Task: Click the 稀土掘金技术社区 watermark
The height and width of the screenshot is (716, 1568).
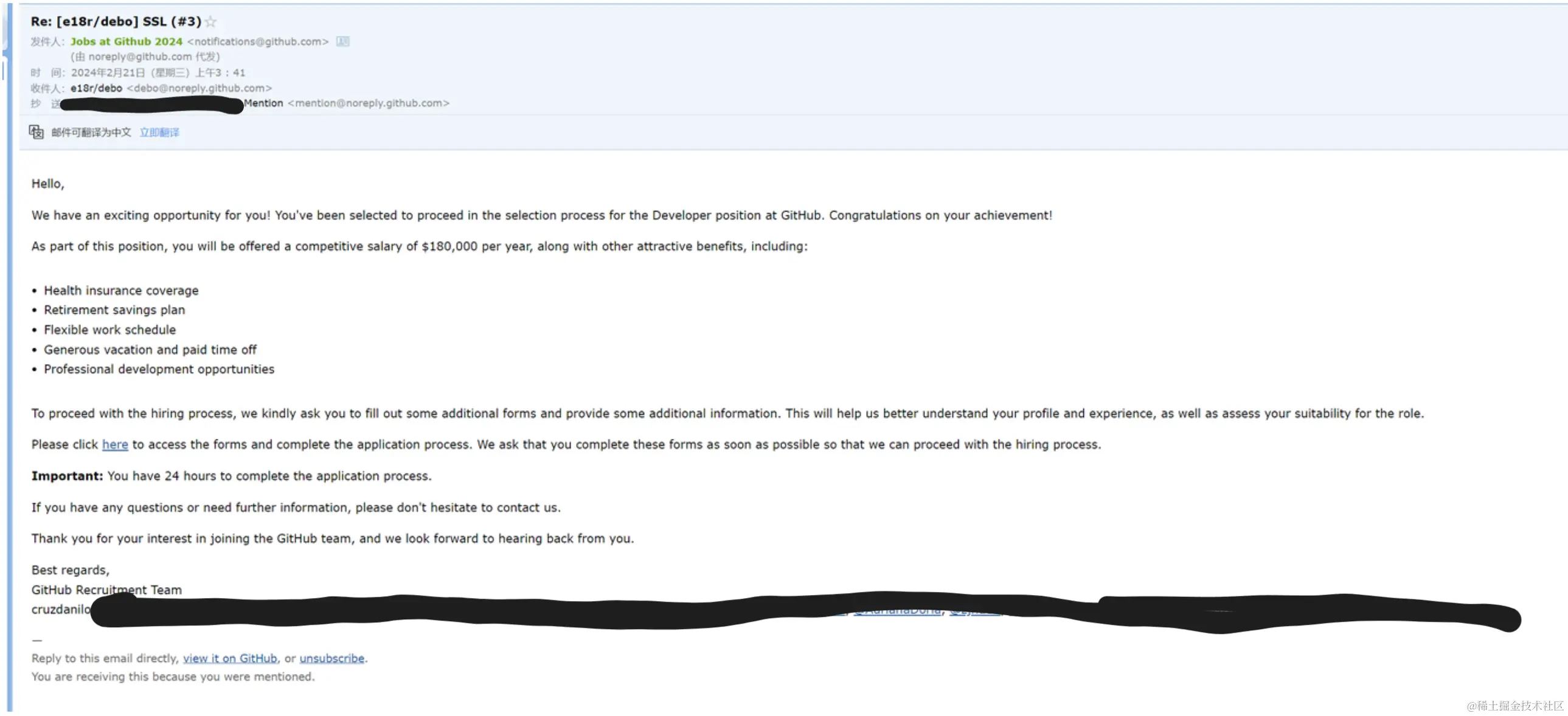Action: tap(1514, 705)
